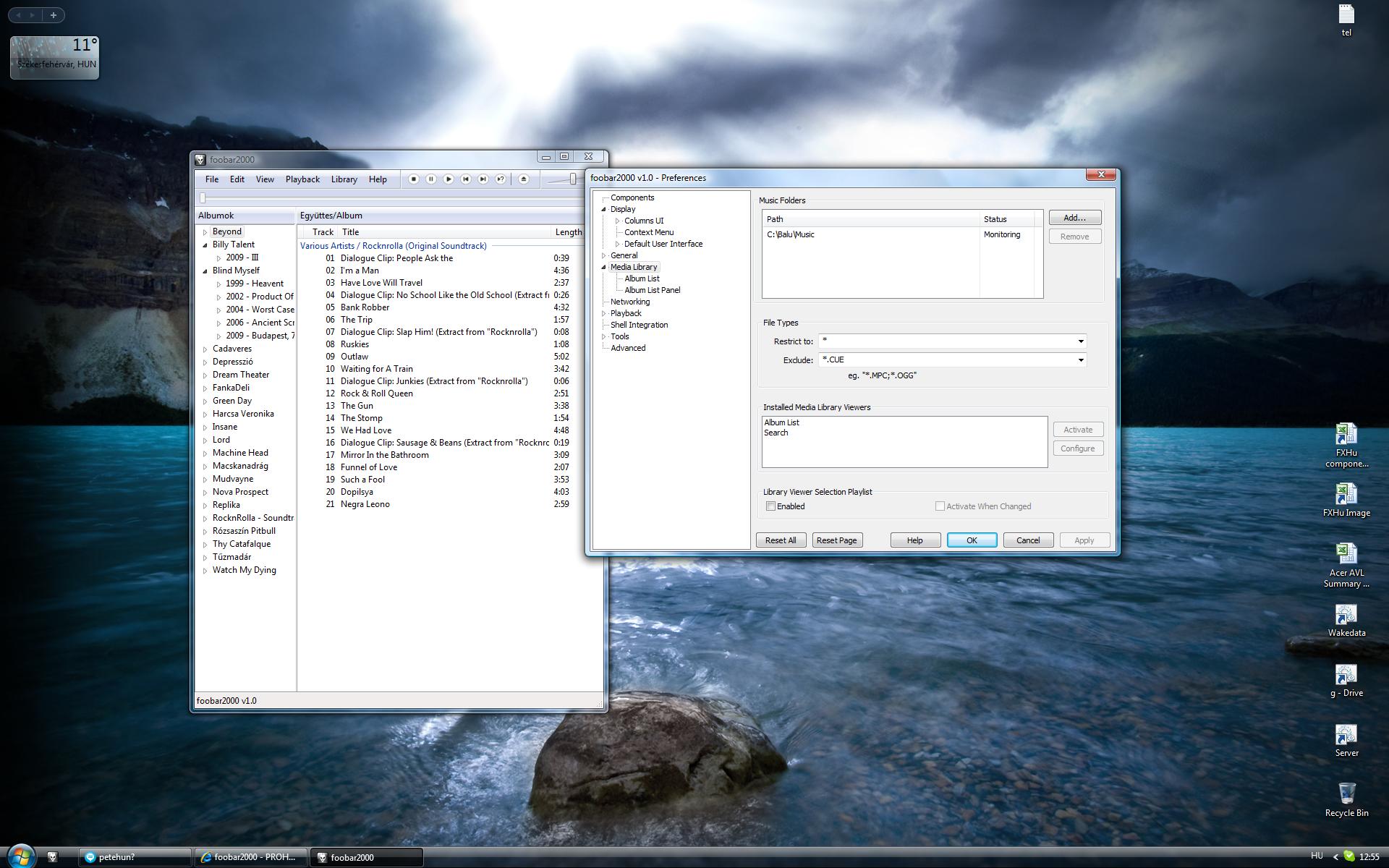Expand the Green Day artist node

pos(205,401)
